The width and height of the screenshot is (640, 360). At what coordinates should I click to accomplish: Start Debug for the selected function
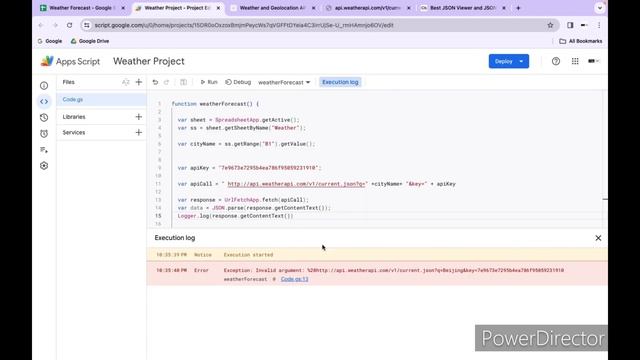point(238,82)
